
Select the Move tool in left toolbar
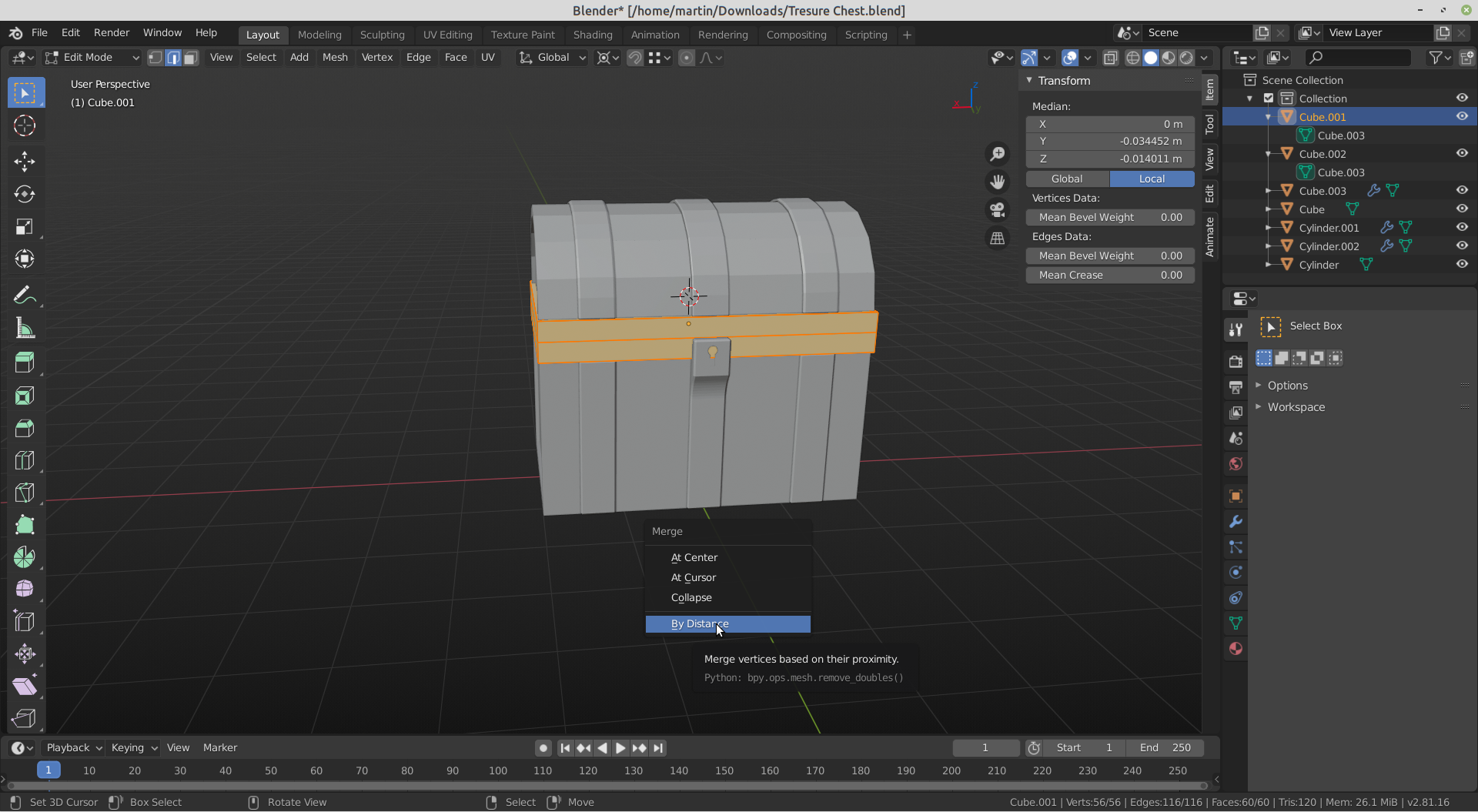(x=25, y=161)
